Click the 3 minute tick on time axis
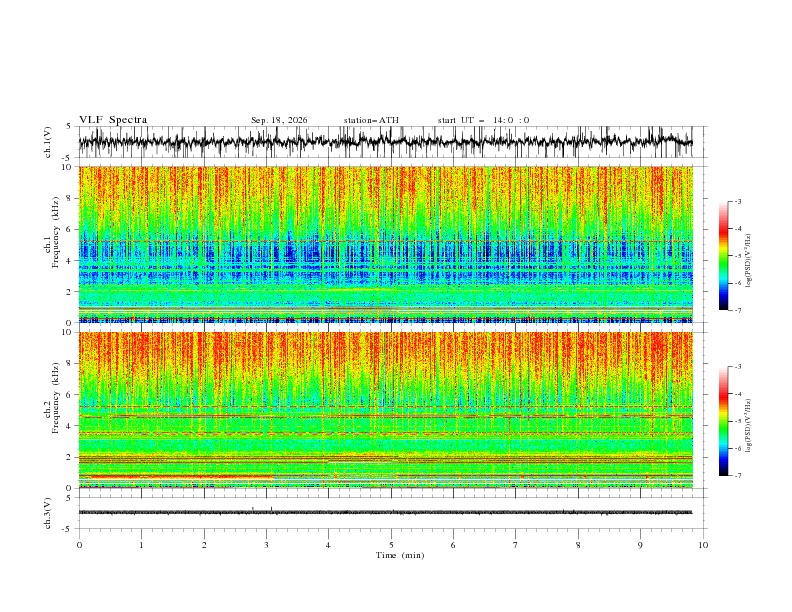 point(266,545)
